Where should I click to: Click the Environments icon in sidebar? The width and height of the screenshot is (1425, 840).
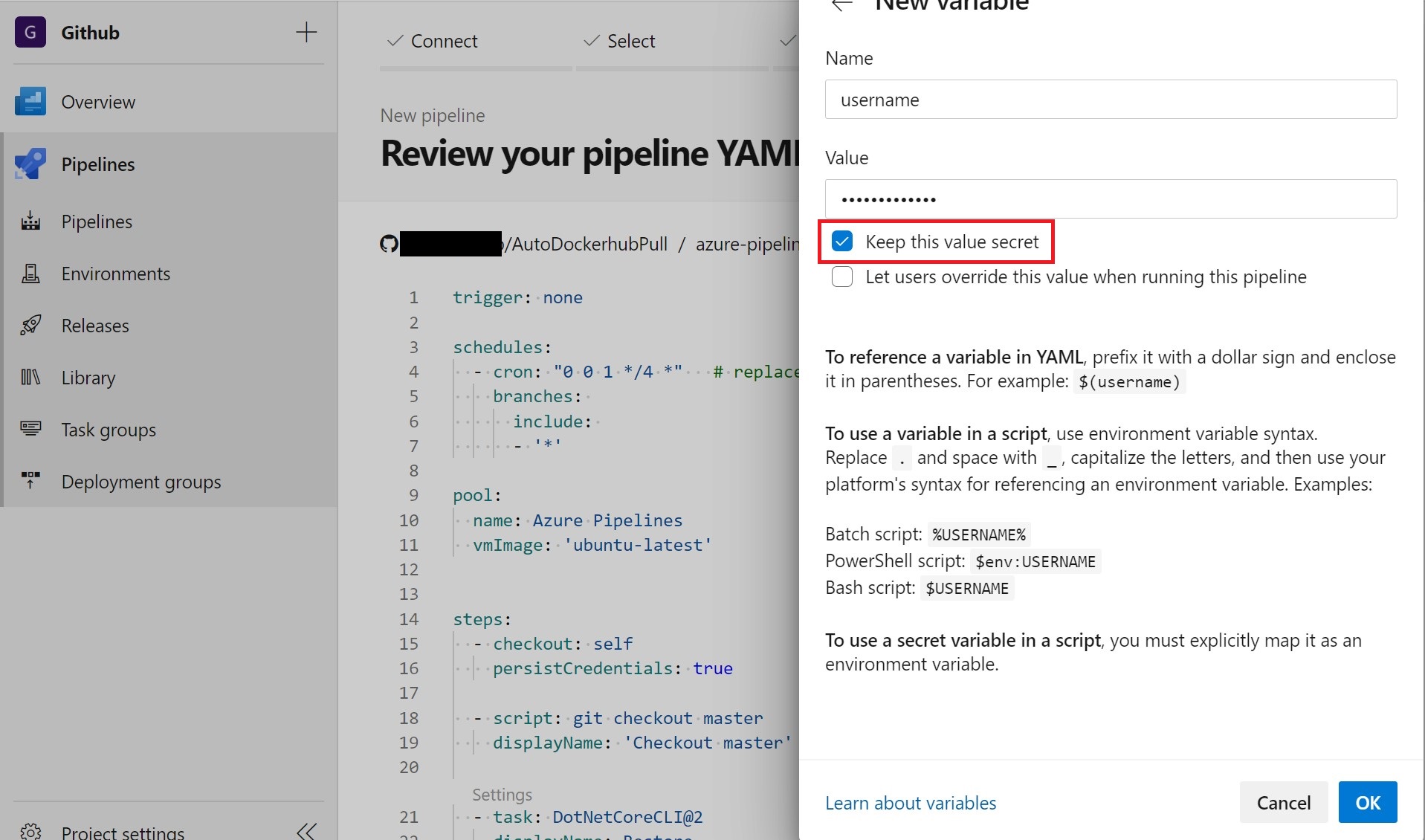point(30,274)
